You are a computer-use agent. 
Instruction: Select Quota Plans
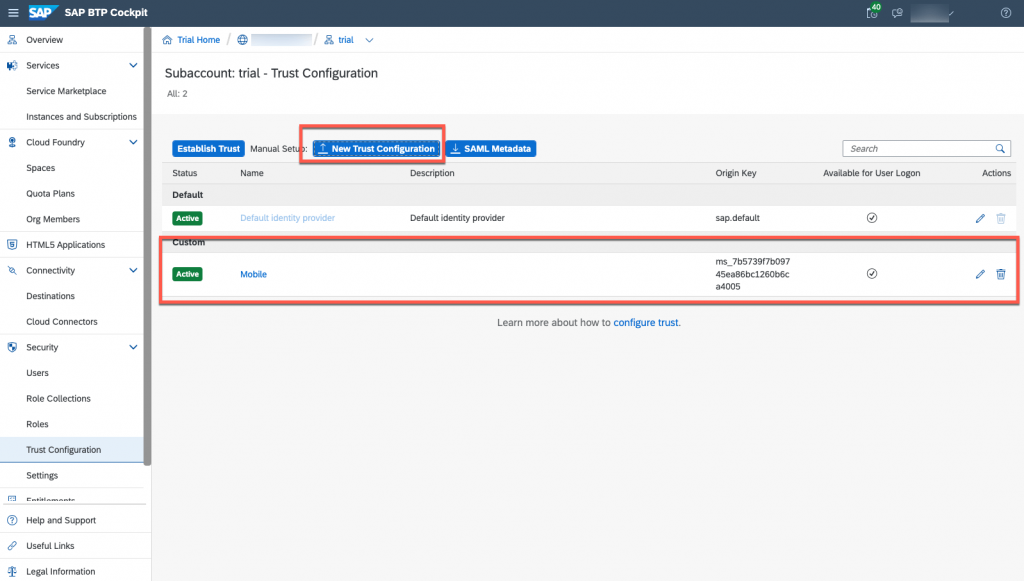pos(50,193)
